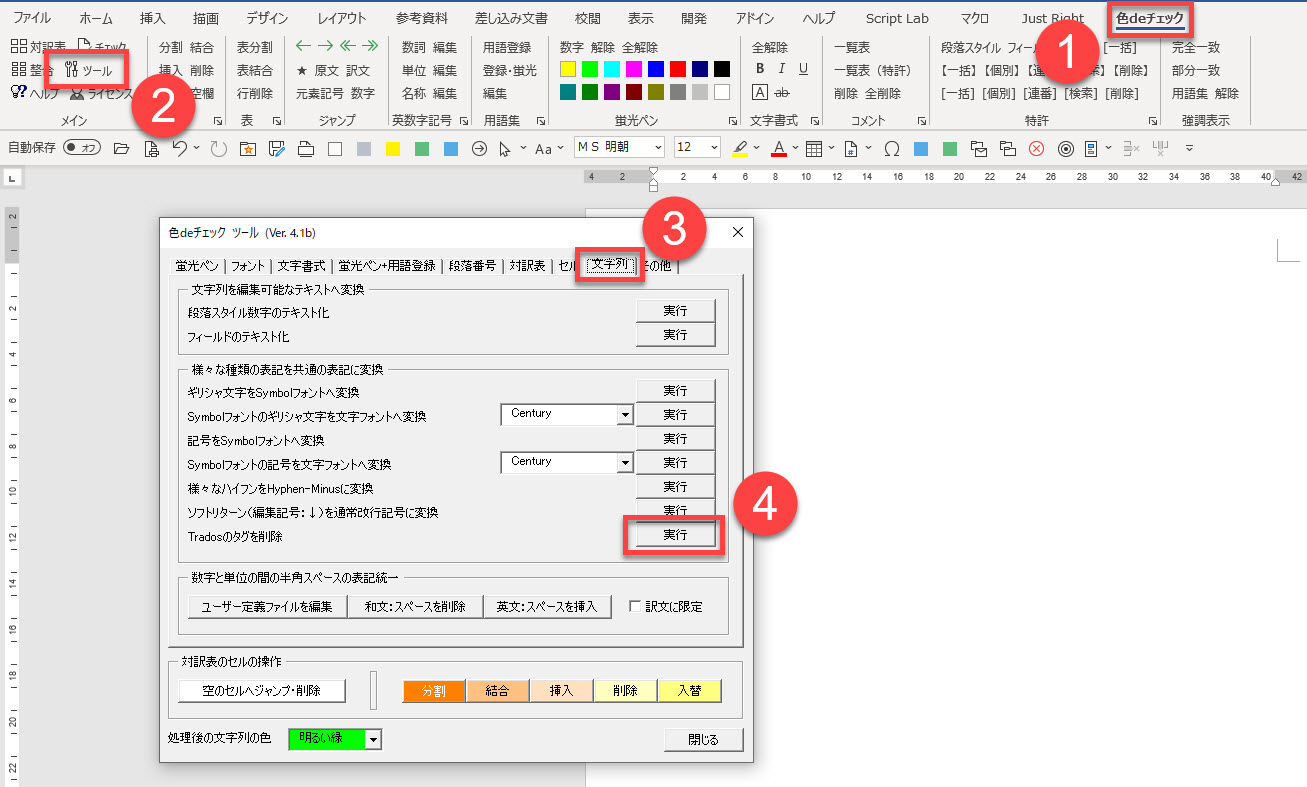Viewport: 1307px width, 787px height.
Task: Click the undo arrow in the quick access toolbar
Action: click(179, 148)
